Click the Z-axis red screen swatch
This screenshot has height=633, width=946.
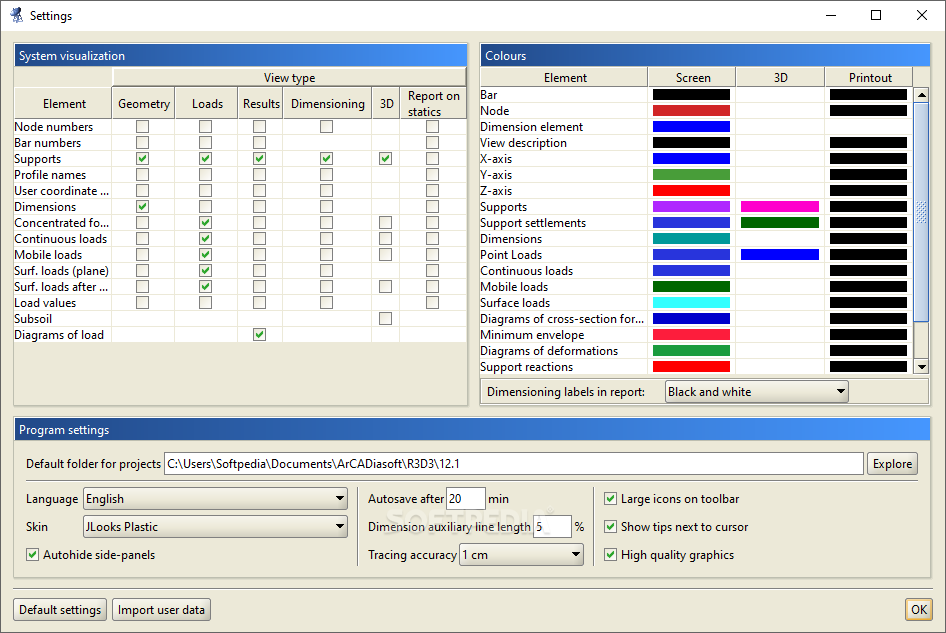point(691,191)
